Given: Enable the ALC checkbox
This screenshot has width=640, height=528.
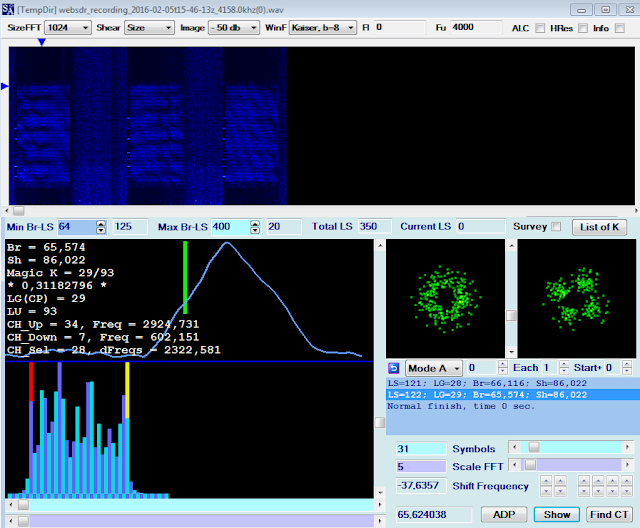Looking at the screenshot, I should tap(540, 28).
